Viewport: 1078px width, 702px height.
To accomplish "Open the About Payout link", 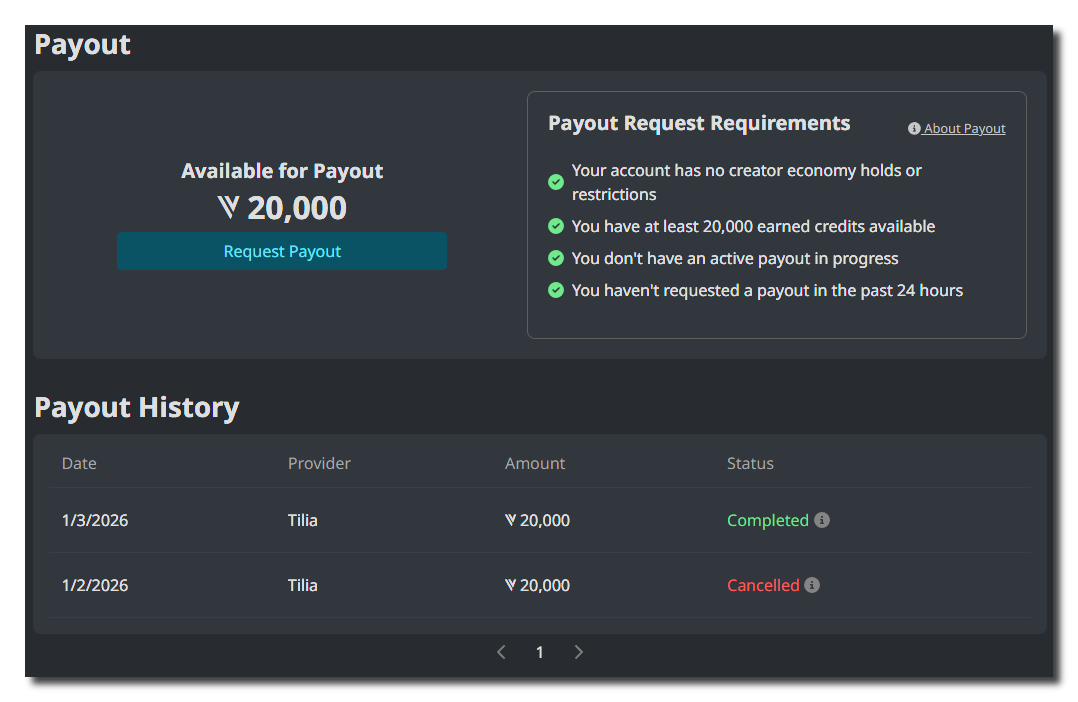I will pyautogui.click(x=963, y=128).
